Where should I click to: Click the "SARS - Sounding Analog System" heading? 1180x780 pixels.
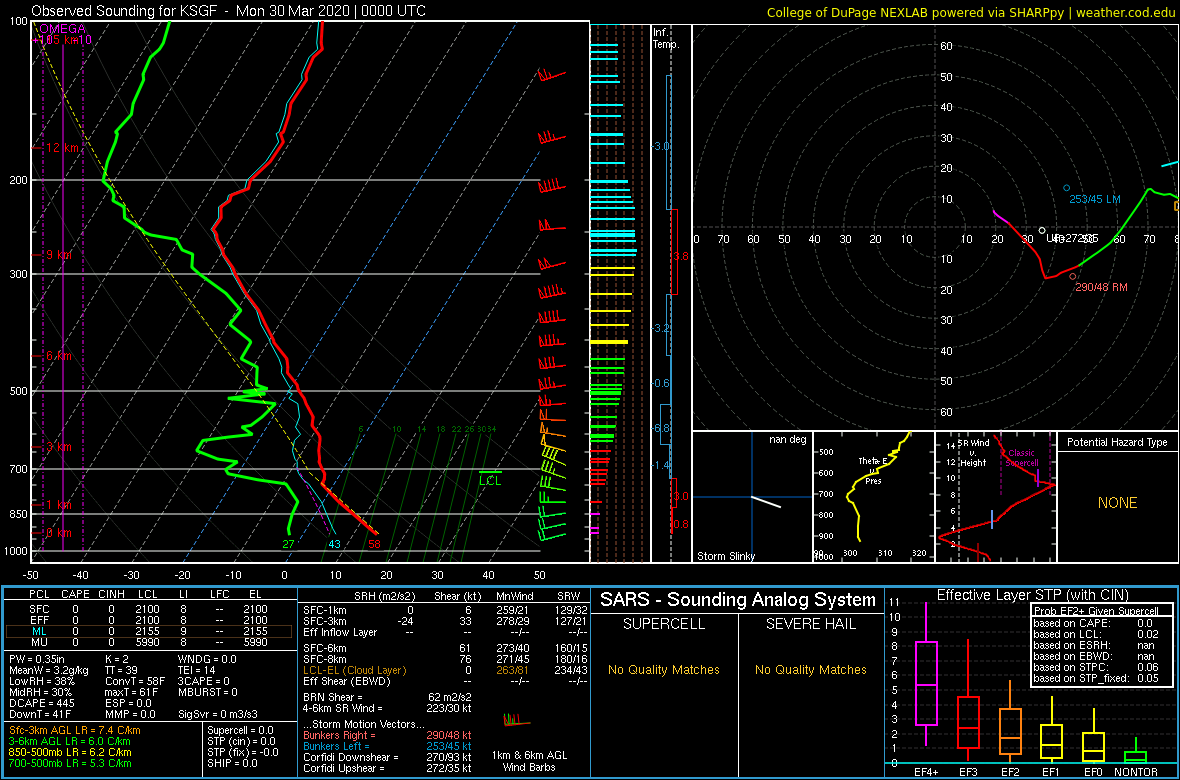[738, 600]
